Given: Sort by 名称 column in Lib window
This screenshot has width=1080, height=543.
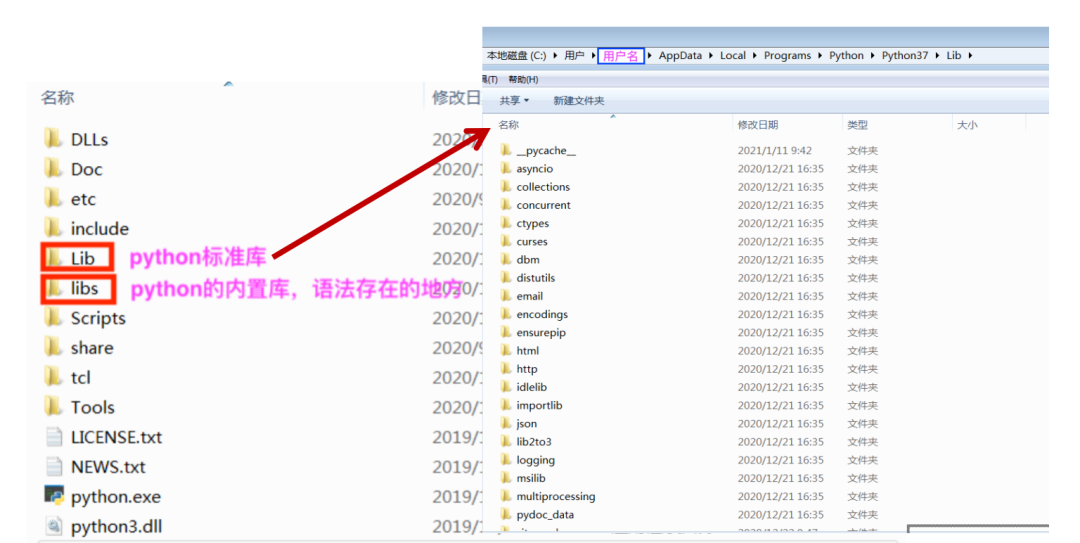Looking at the screenshot, I should [508, 125].
